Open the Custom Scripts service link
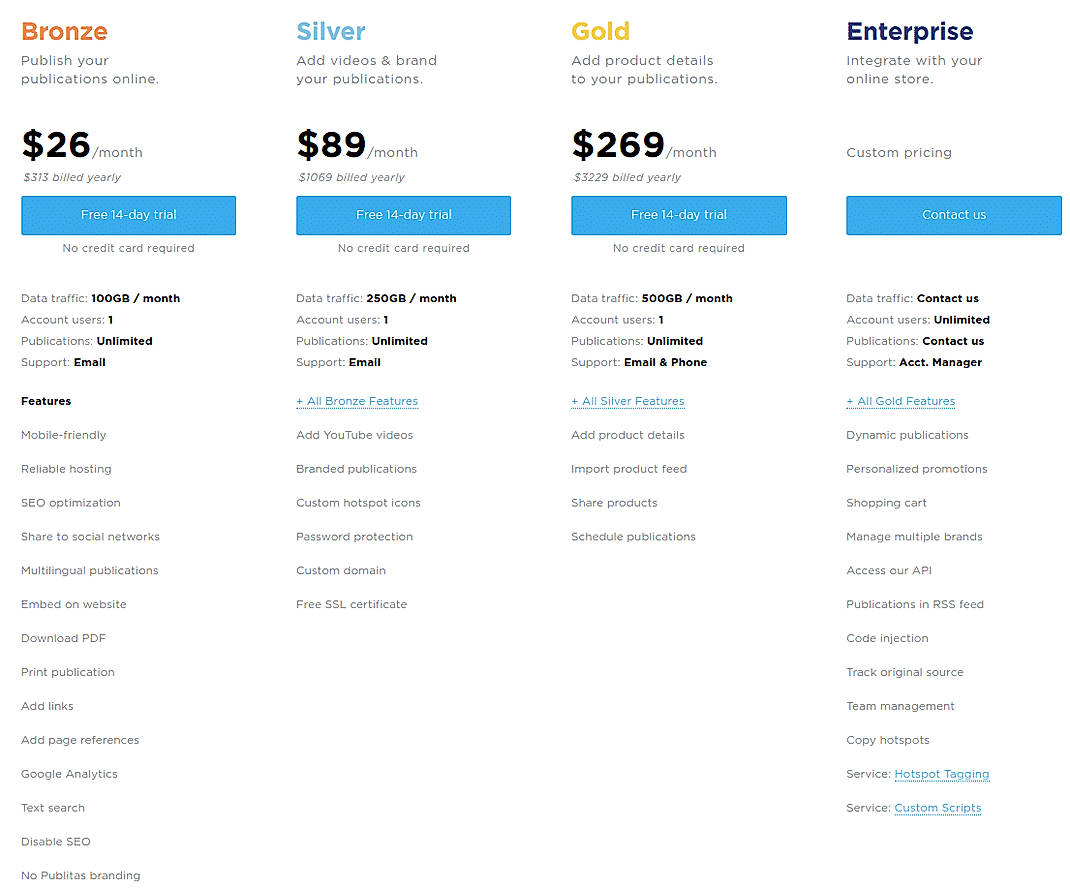Image resolution: width=1070 pixels, height=892 pixels. [x=938, y=808]
